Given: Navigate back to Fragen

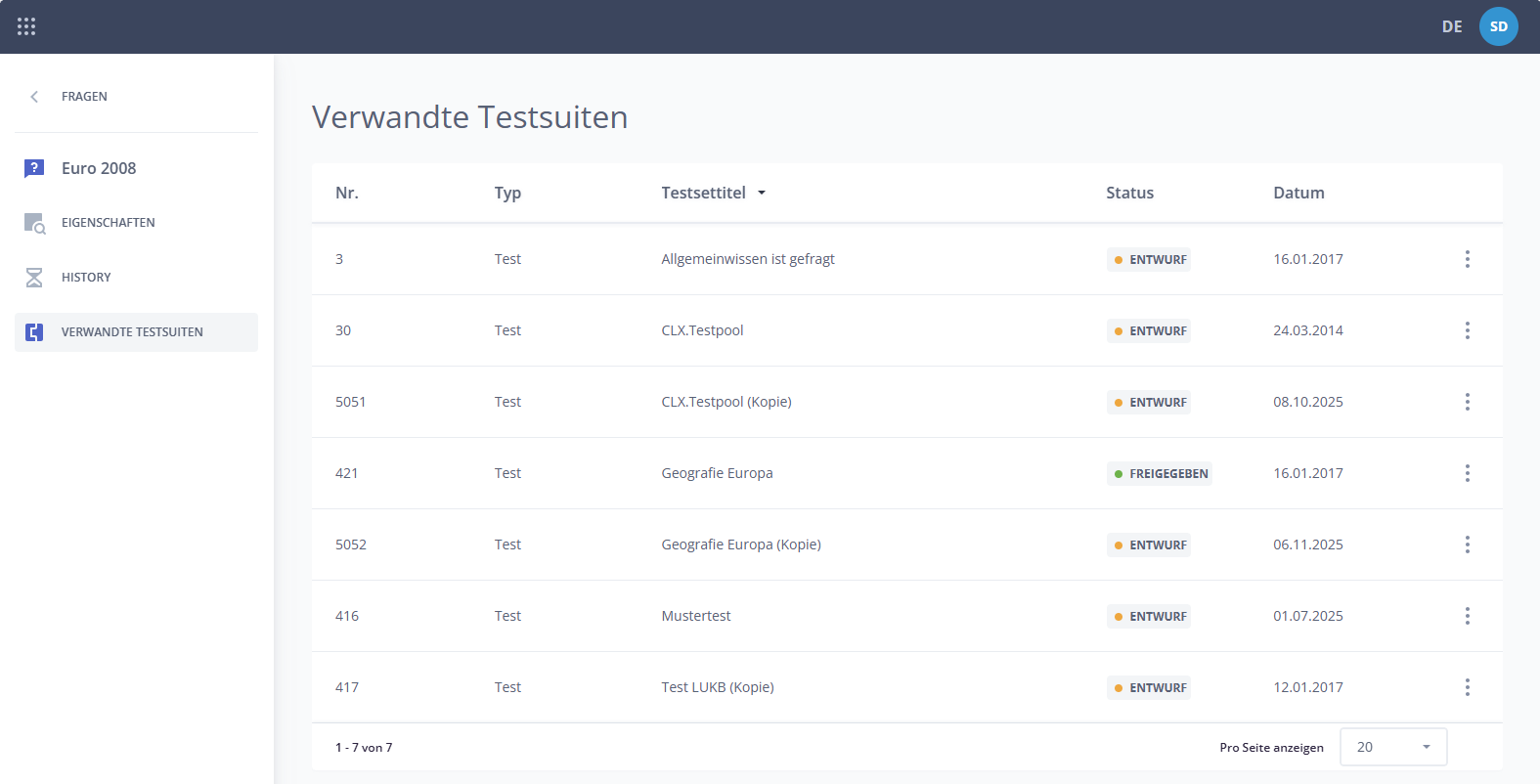Looking at the screenshot, I should pos(84,97).
